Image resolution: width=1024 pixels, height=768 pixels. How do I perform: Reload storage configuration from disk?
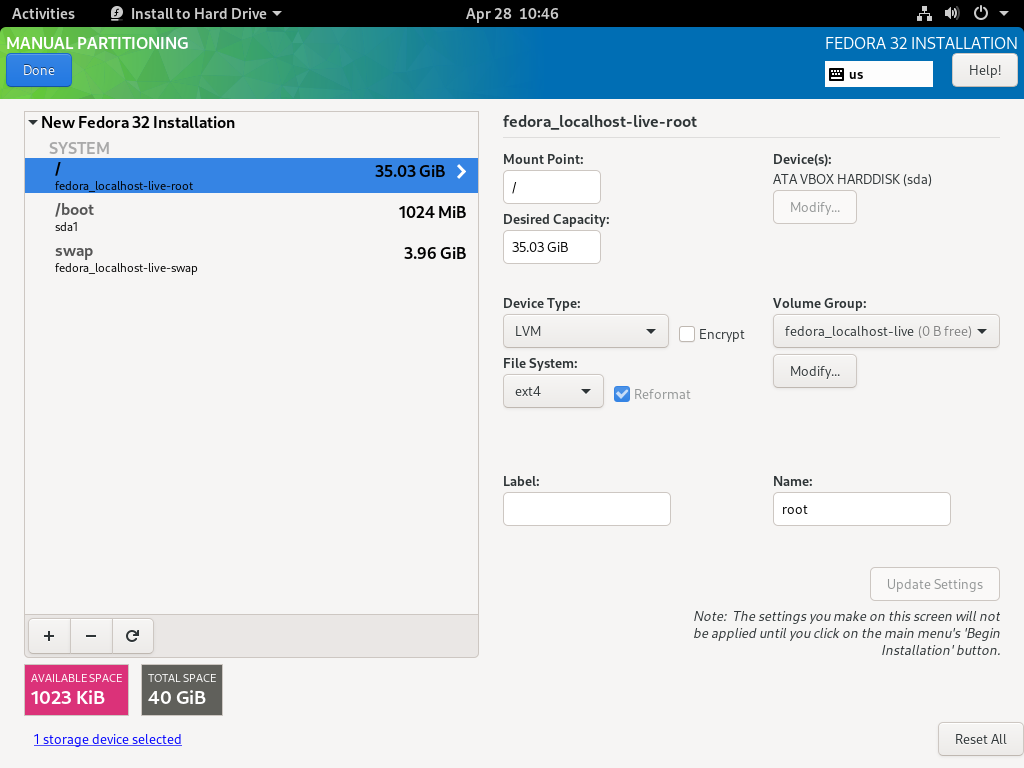pos(133,635)
